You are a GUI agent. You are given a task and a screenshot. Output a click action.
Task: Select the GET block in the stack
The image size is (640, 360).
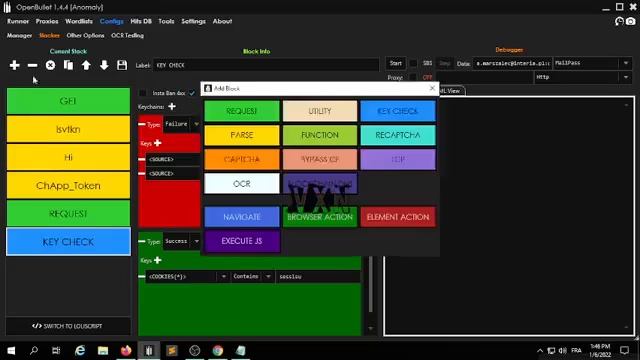point(68,101)
